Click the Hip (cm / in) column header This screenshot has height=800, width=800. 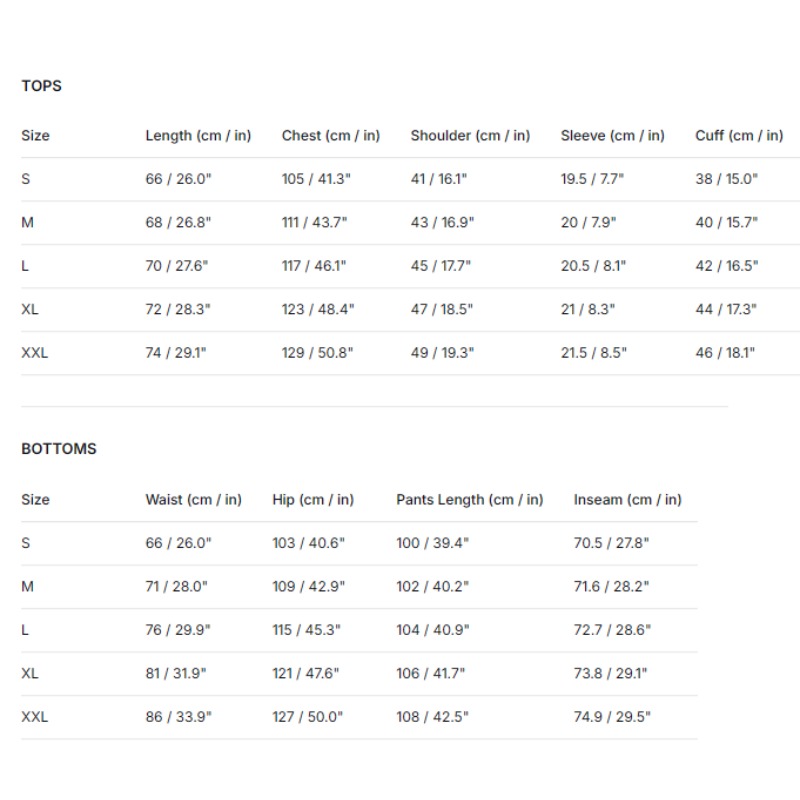[x=313, y=499]
